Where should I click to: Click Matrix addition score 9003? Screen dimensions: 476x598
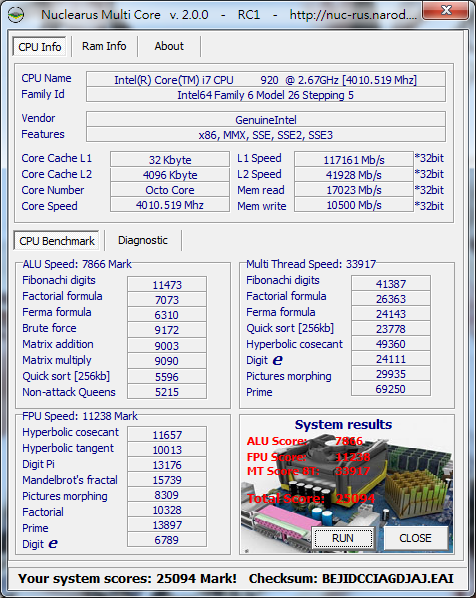point(167,346)
